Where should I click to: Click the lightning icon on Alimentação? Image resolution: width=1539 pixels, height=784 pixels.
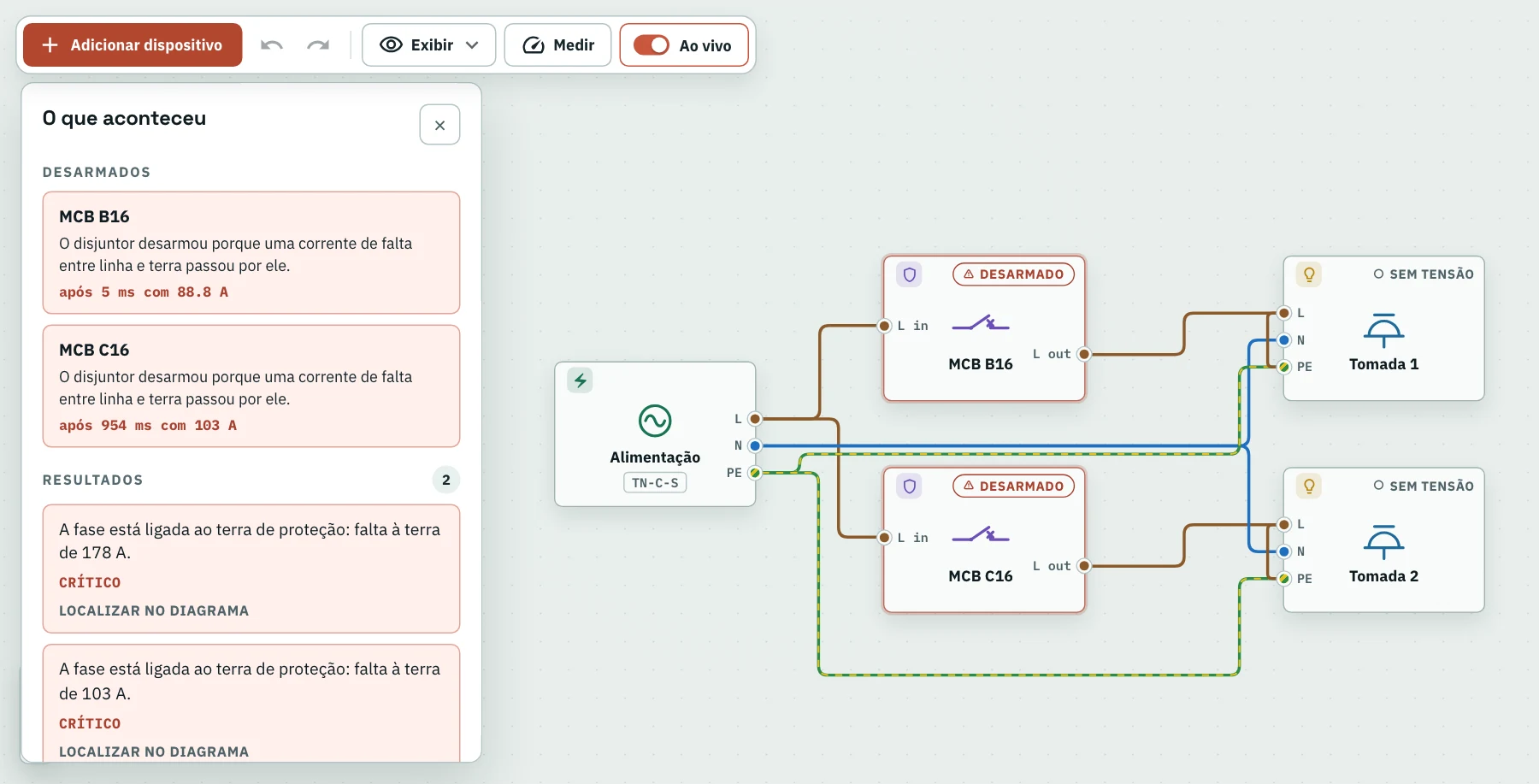(581, 380)
